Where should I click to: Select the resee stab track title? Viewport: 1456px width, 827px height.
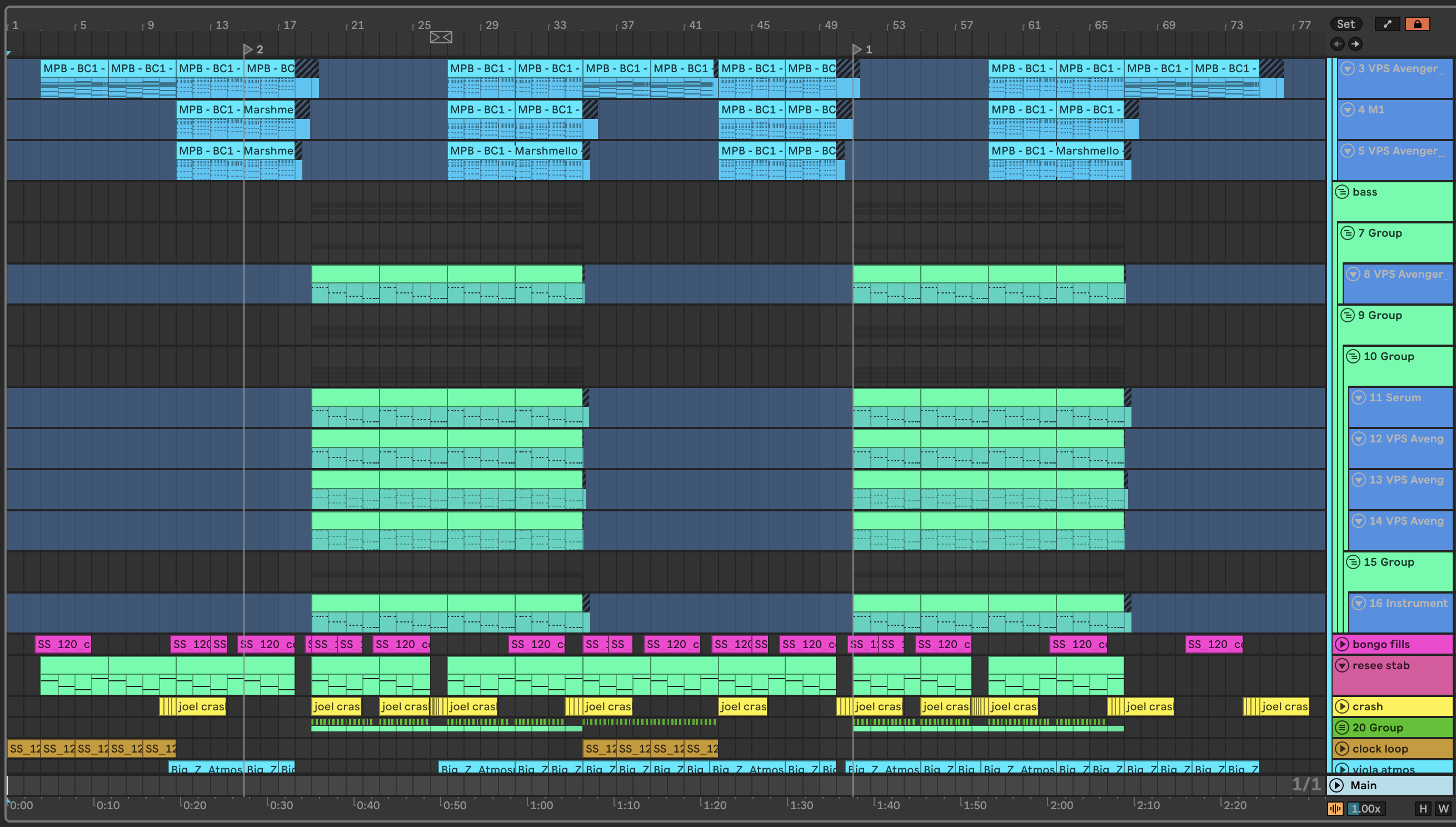click(x=1381, y=665)
